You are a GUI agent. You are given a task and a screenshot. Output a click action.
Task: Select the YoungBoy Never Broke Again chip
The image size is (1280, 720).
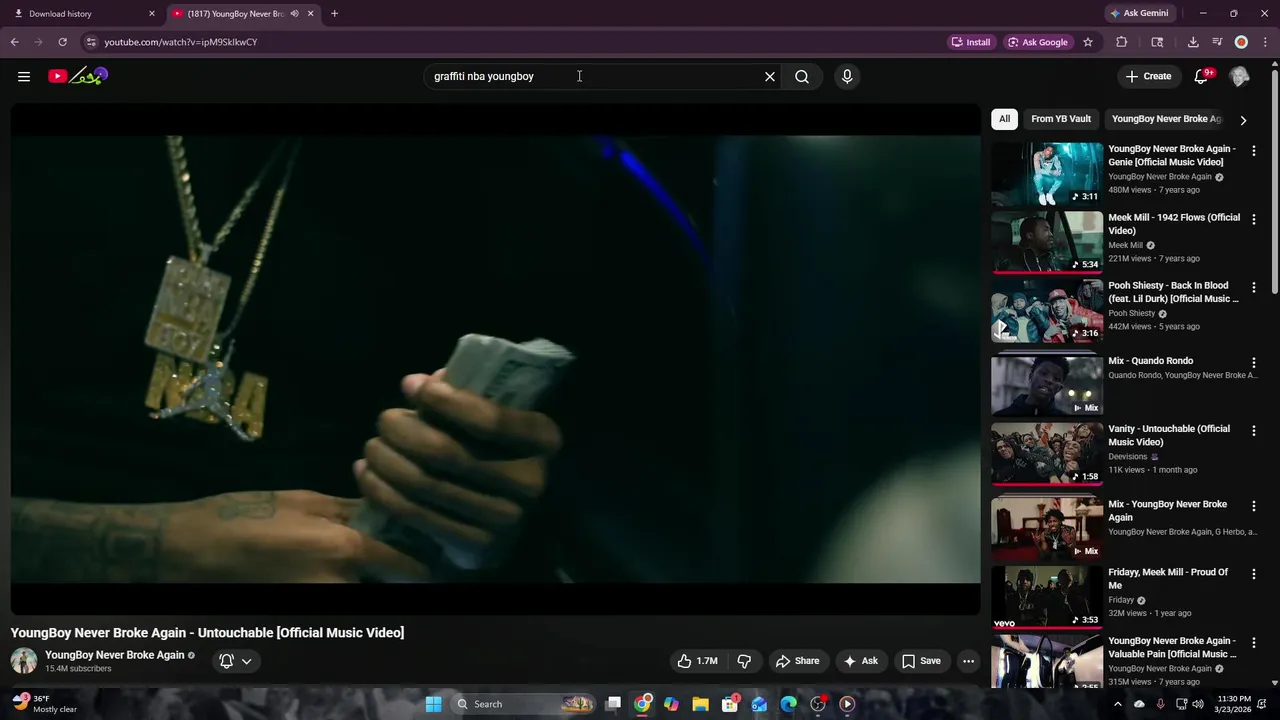click(x=1166, y=119)
